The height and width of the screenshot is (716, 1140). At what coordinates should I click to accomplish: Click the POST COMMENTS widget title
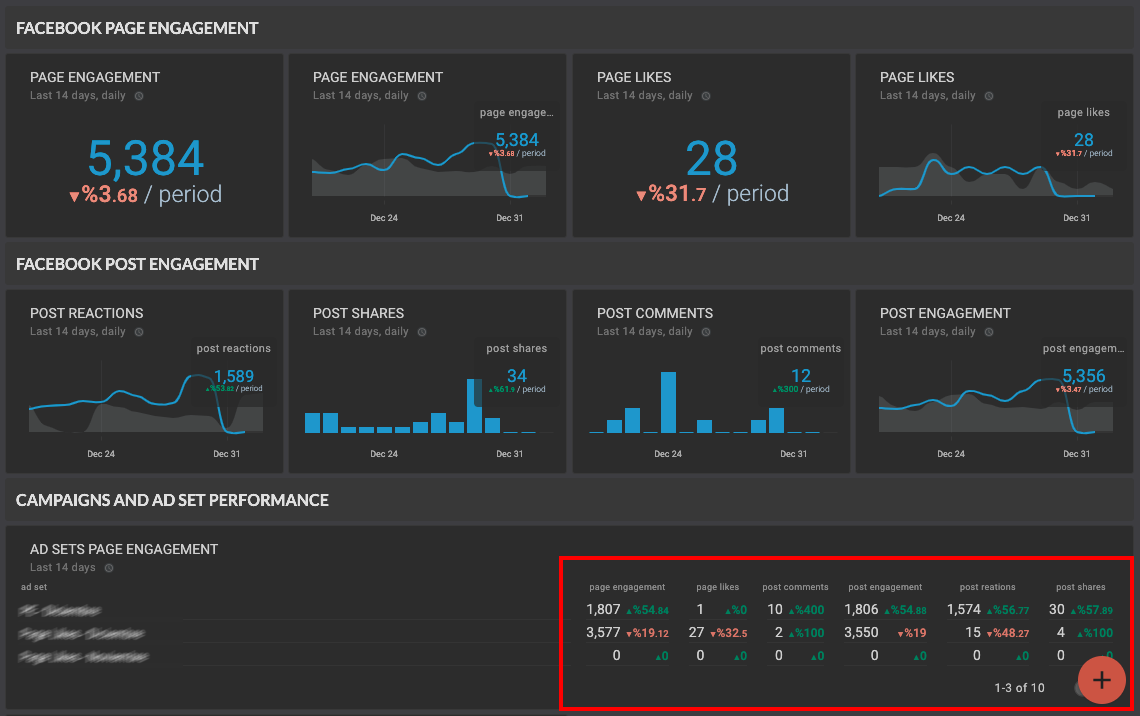coord(655,313)
